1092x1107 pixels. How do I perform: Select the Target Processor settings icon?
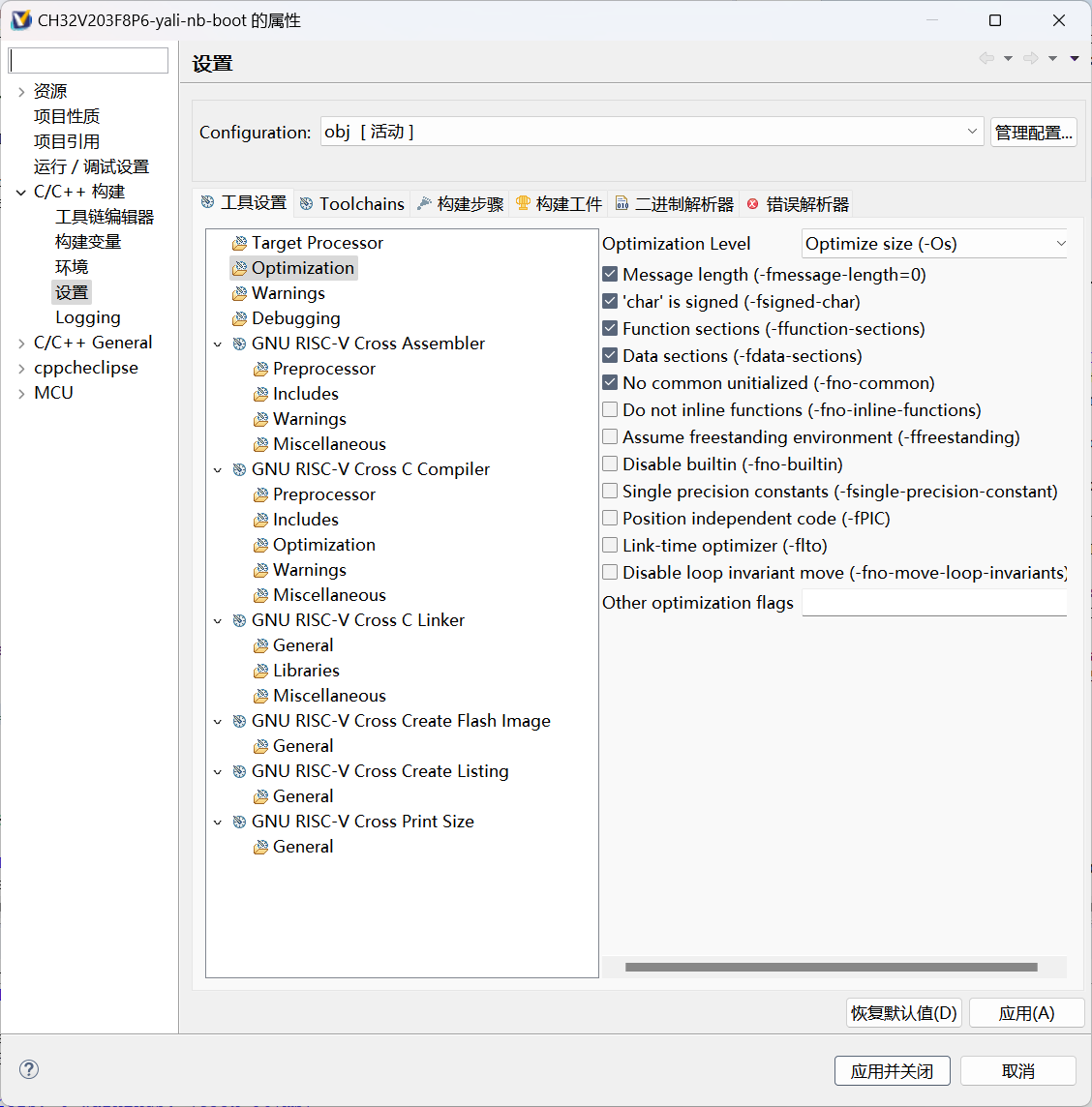[x=239, y=243]
